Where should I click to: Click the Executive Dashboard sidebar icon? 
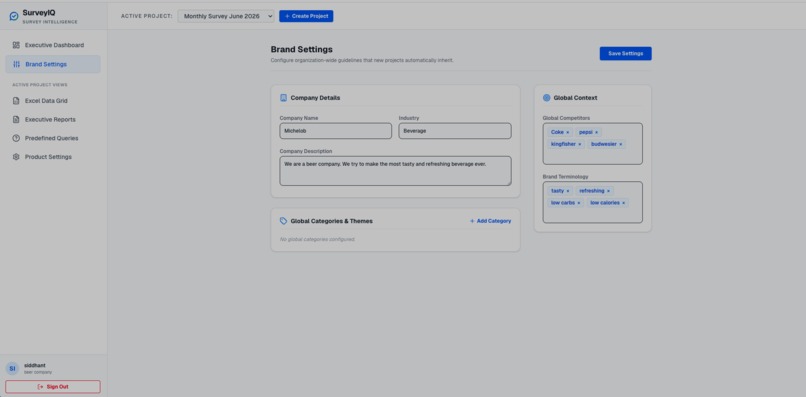pyautogui.click(x=16, y=45)
